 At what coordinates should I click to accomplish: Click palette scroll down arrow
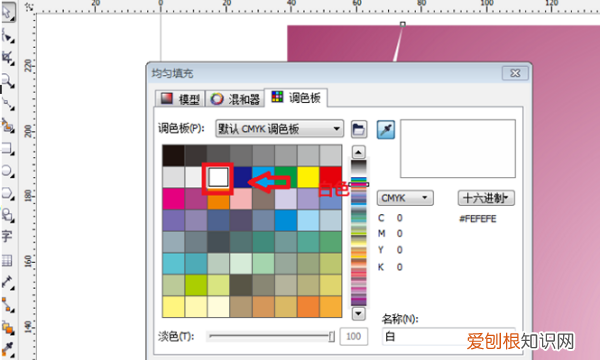pos(358,314)
